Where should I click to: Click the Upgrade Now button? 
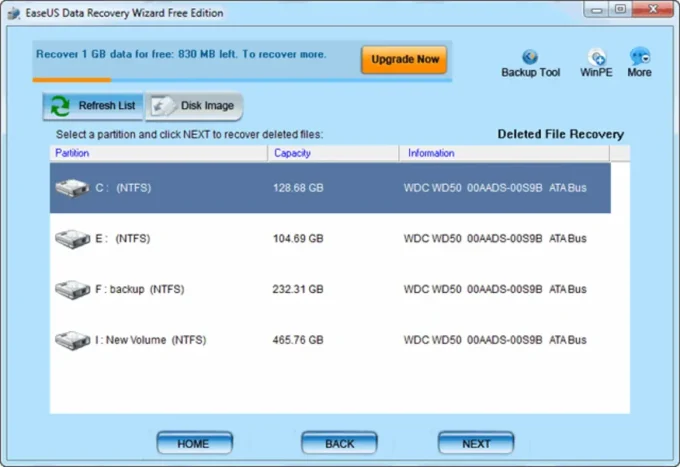tap(404, 60)
